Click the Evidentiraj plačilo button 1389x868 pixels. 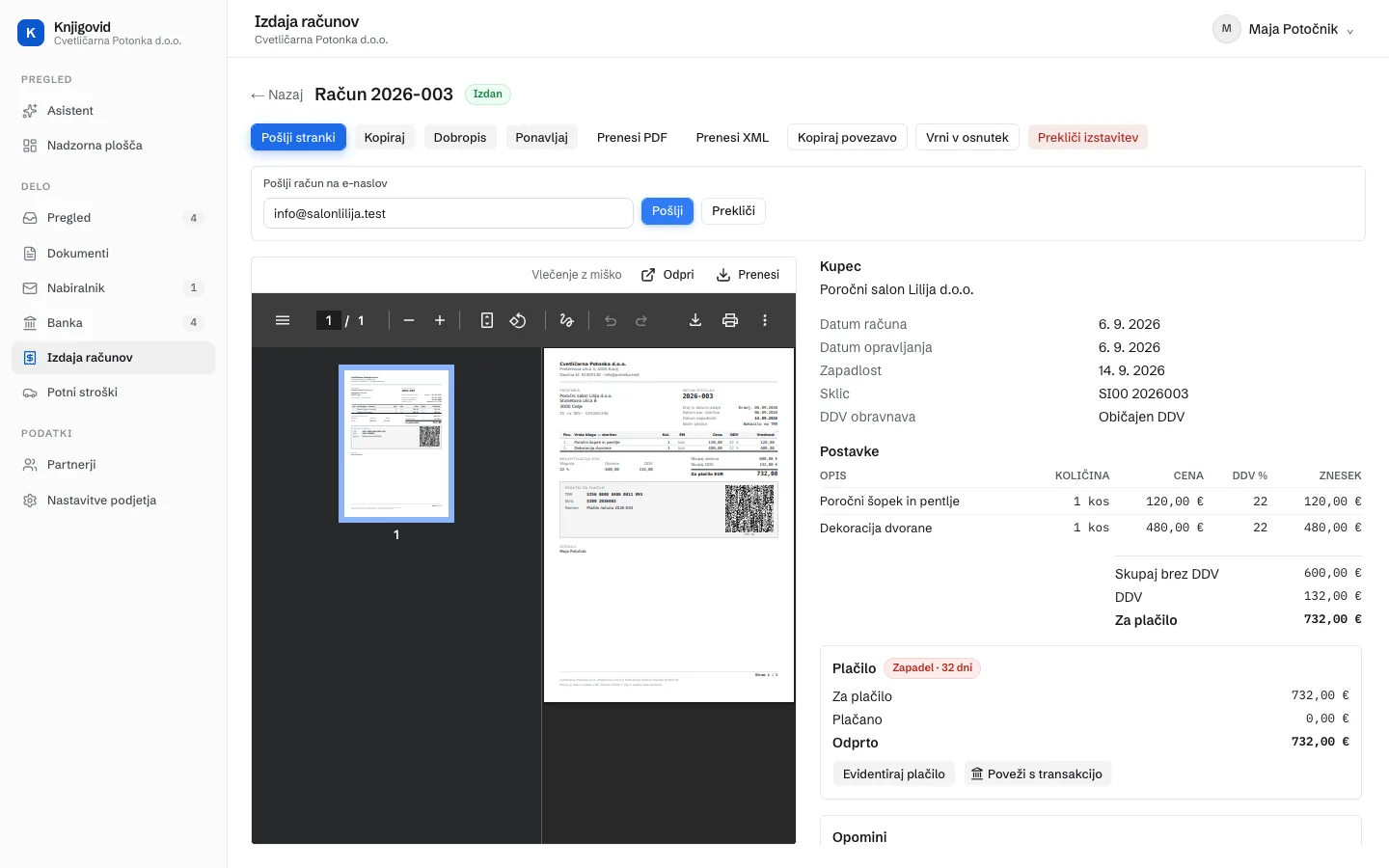pyautogui.click(x=894, y=774)
